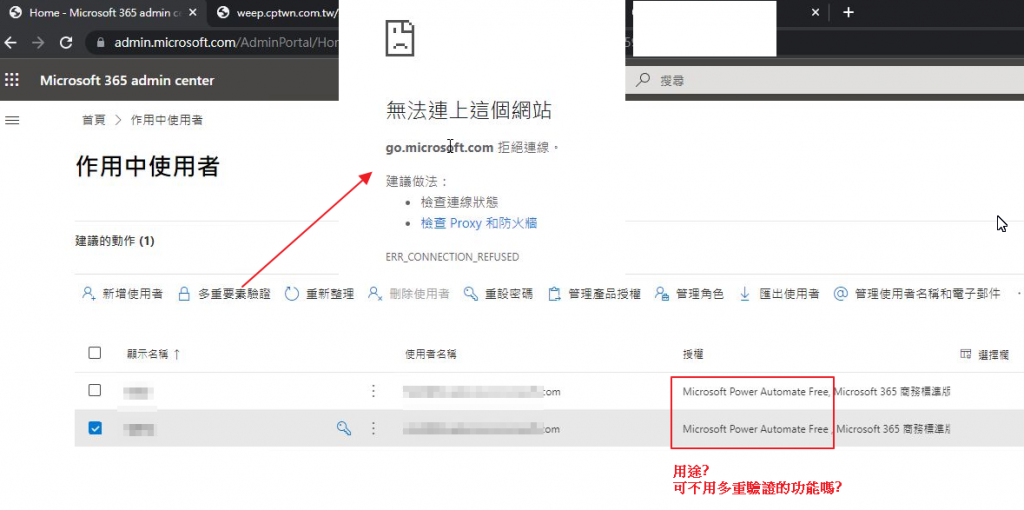Open more actions dots for second user
Image resolution: width=1024 pixels, height=510 pixels.
pyautogui.click(x=373, y=428)
